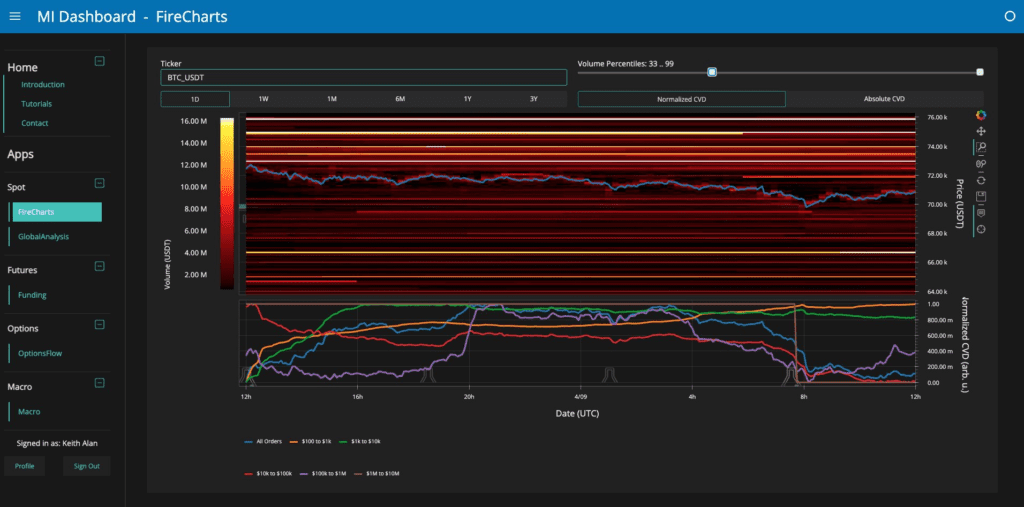This screenshot has width=1024, height=507.
Task: Save the chart using the Save icon
Action: pyautogui.click(x=981, y=196)
